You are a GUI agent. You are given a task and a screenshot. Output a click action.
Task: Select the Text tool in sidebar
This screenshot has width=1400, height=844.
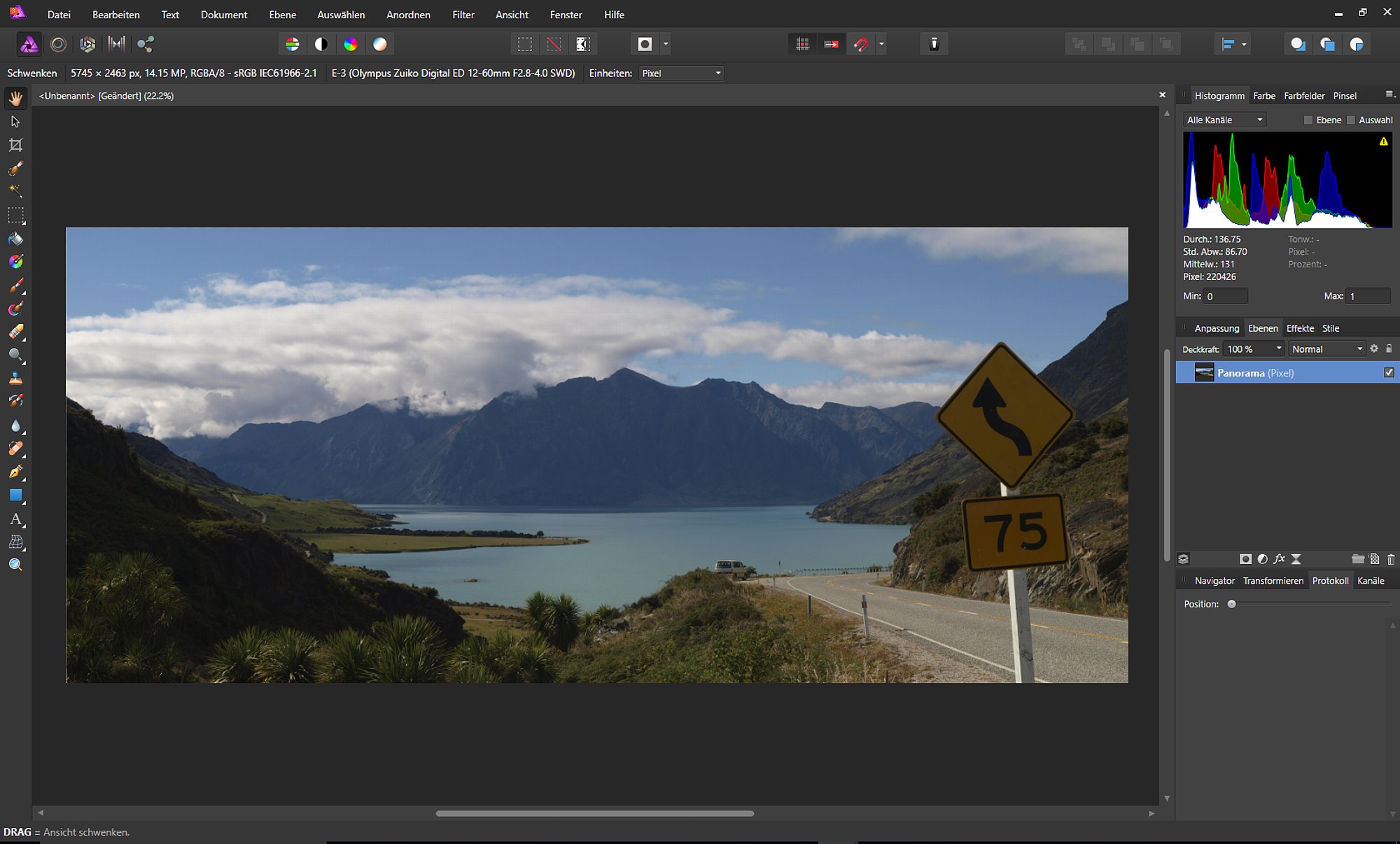(15, 519)
